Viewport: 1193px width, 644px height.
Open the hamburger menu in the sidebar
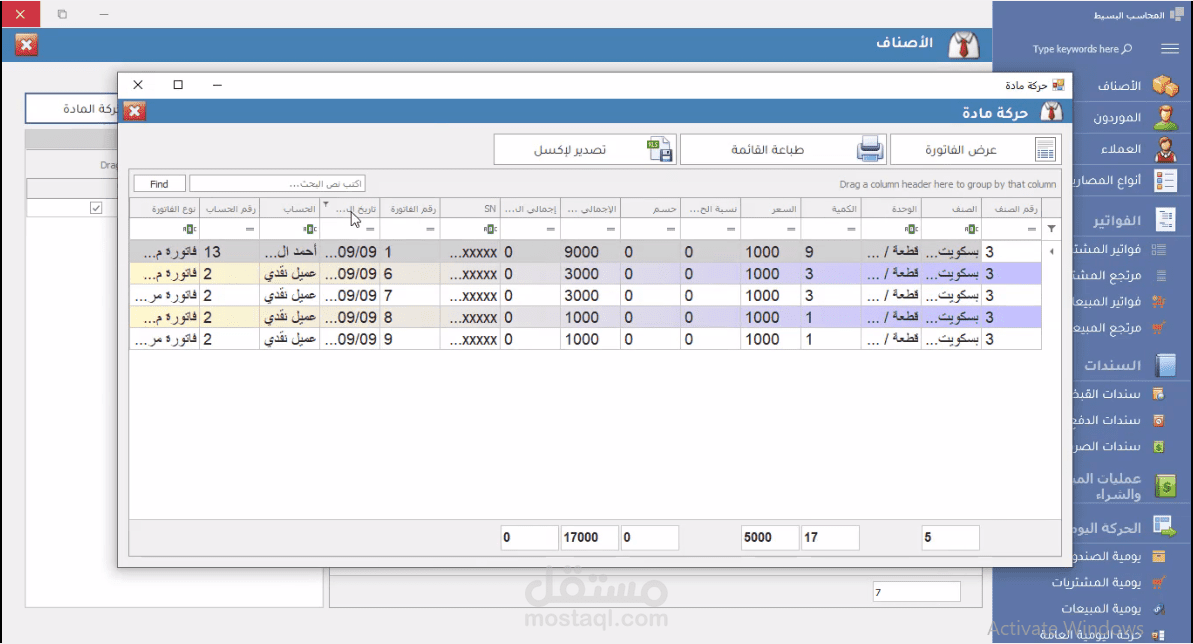[1169, 49]
